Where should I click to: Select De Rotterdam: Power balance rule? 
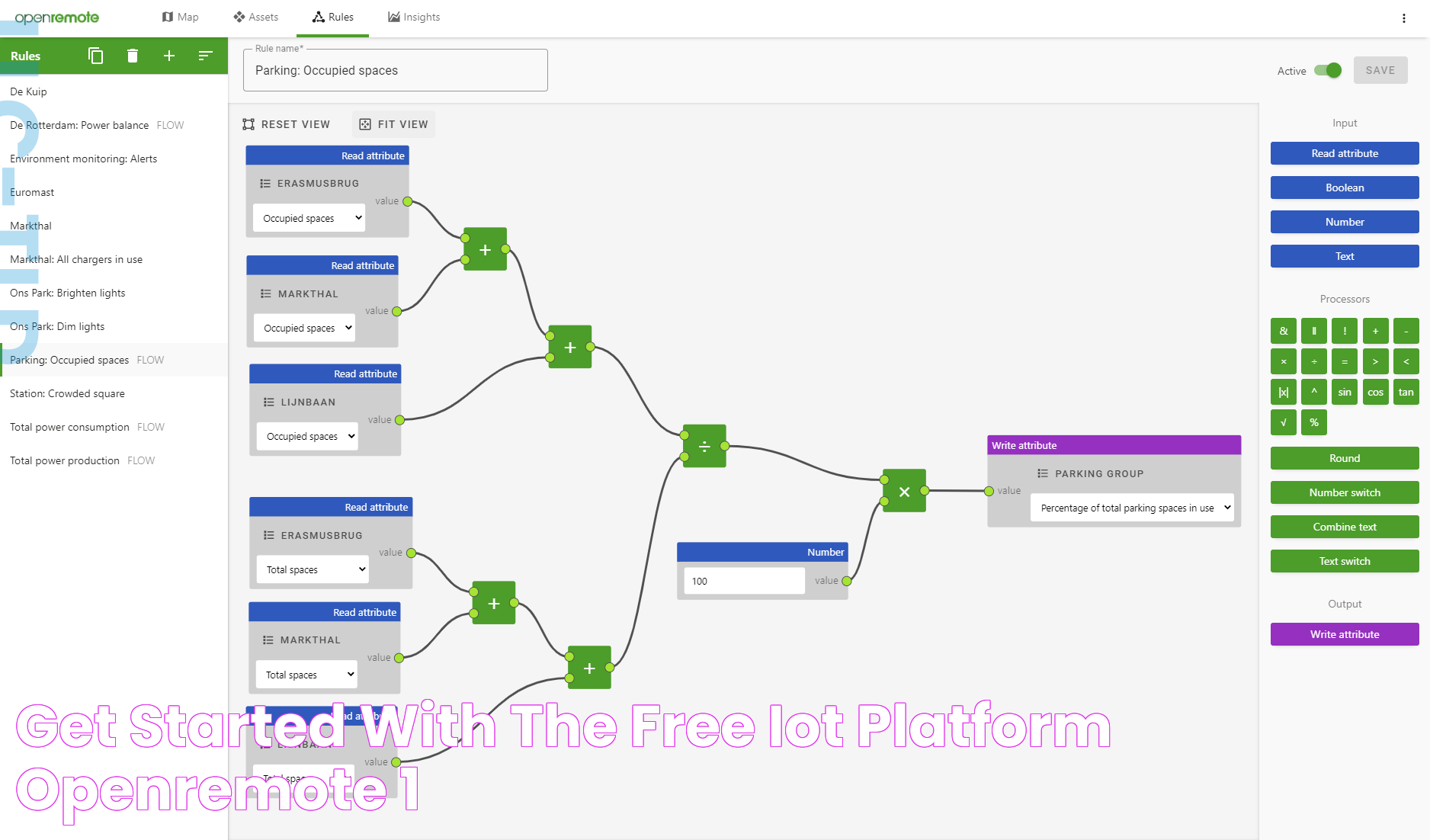[x=114, y=125]
